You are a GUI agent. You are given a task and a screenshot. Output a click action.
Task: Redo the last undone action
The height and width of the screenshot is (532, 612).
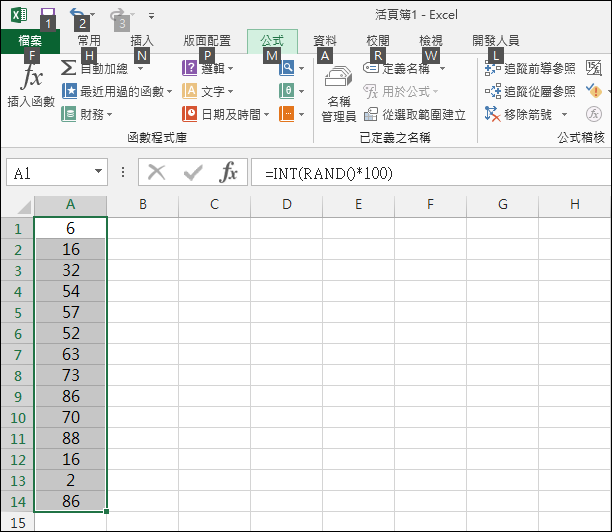pyautogui.click(x=118, y=15)
